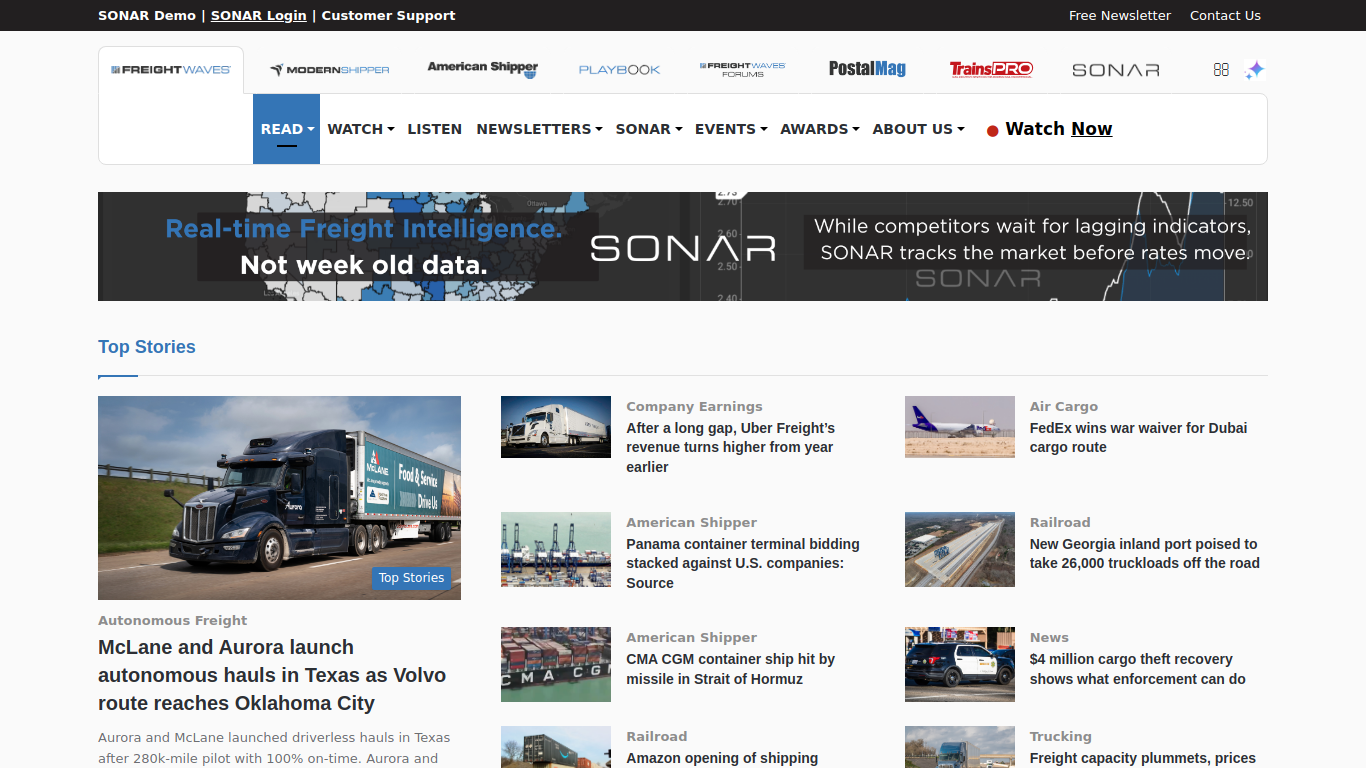Image resolution: width=1366 pixels, height=768 pixels.
Task: Open the Uber Freight truck thumbnail
Action: coord(556,427)
